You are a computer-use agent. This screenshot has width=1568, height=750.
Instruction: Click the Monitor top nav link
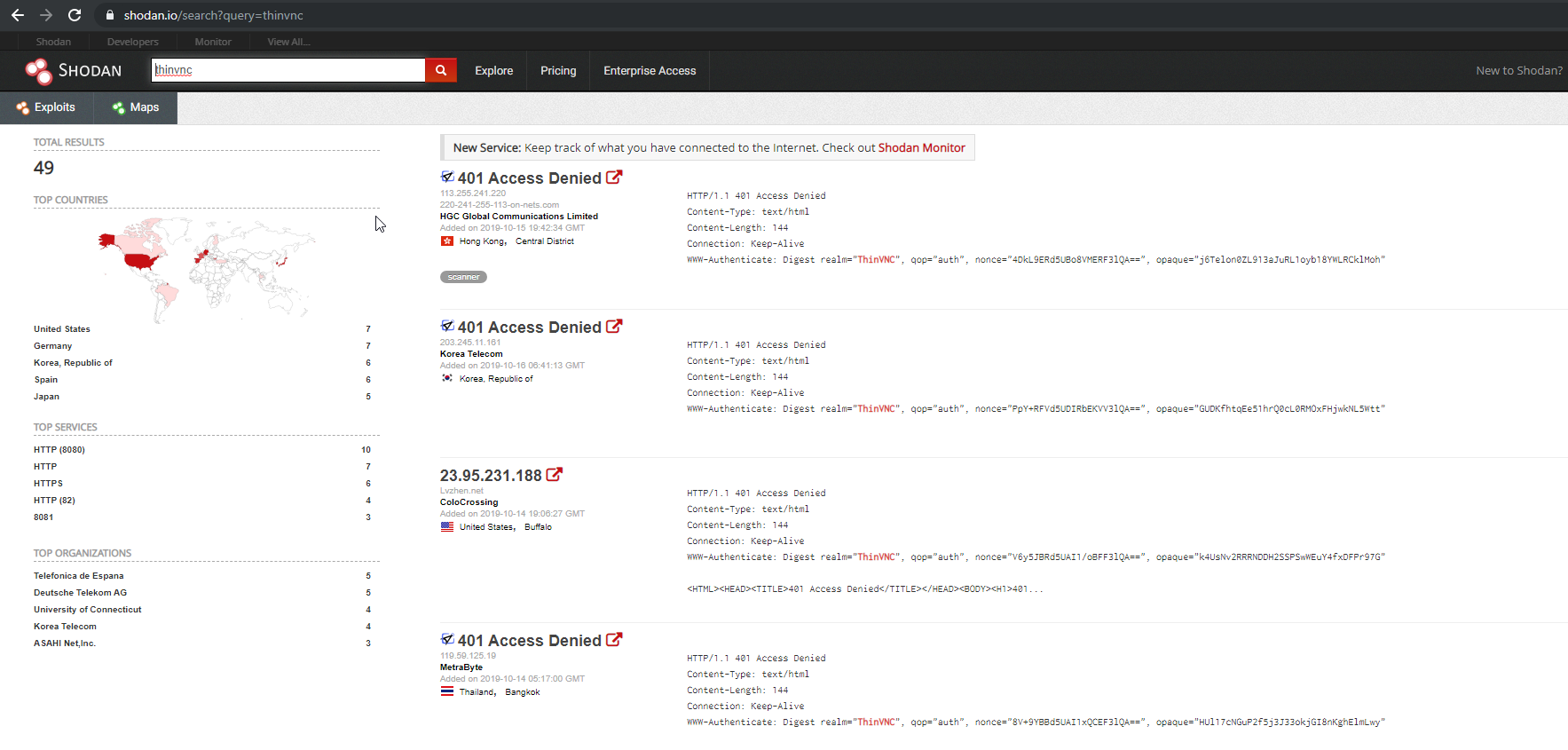coord(213,42)
